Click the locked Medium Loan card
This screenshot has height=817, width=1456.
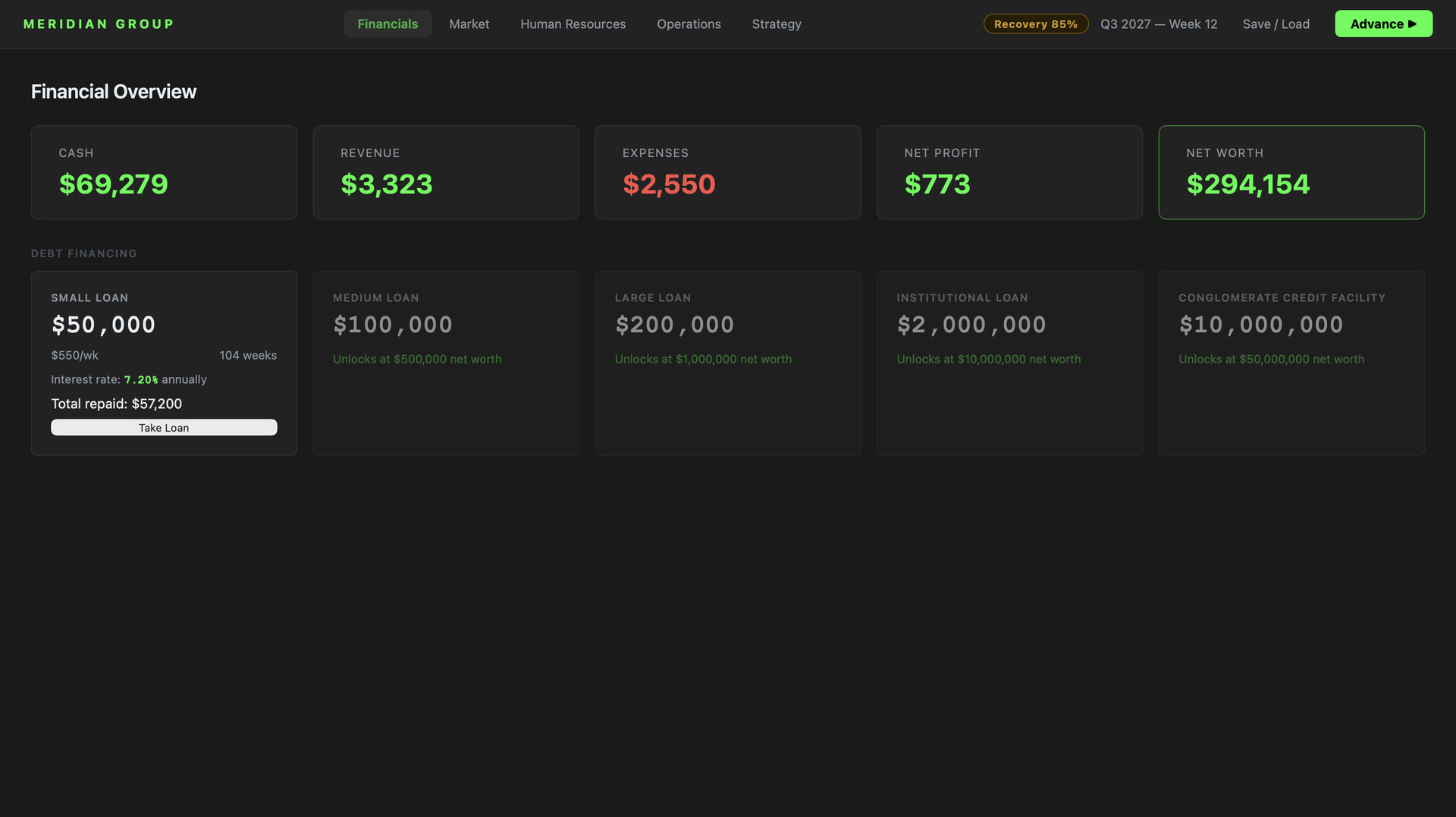point(446,363)
